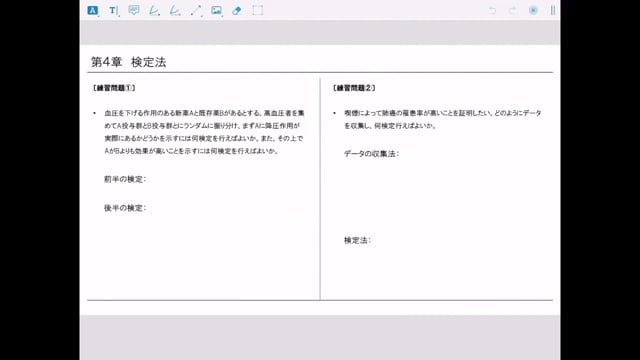Image resolution: width=640 pixels, height=360 pixels.
Task: Select the text insertion T tool
Action: tap(113, 11)
